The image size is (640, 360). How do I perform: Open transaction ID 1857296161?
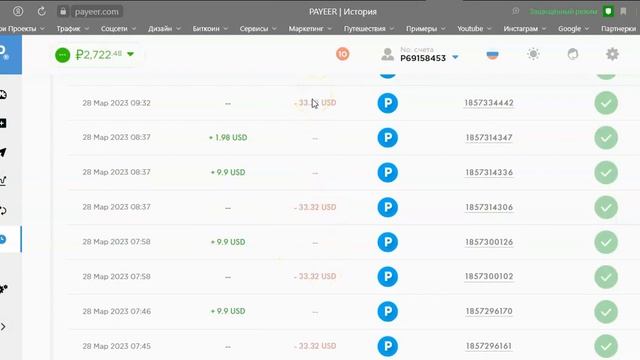tap(489, 346)
